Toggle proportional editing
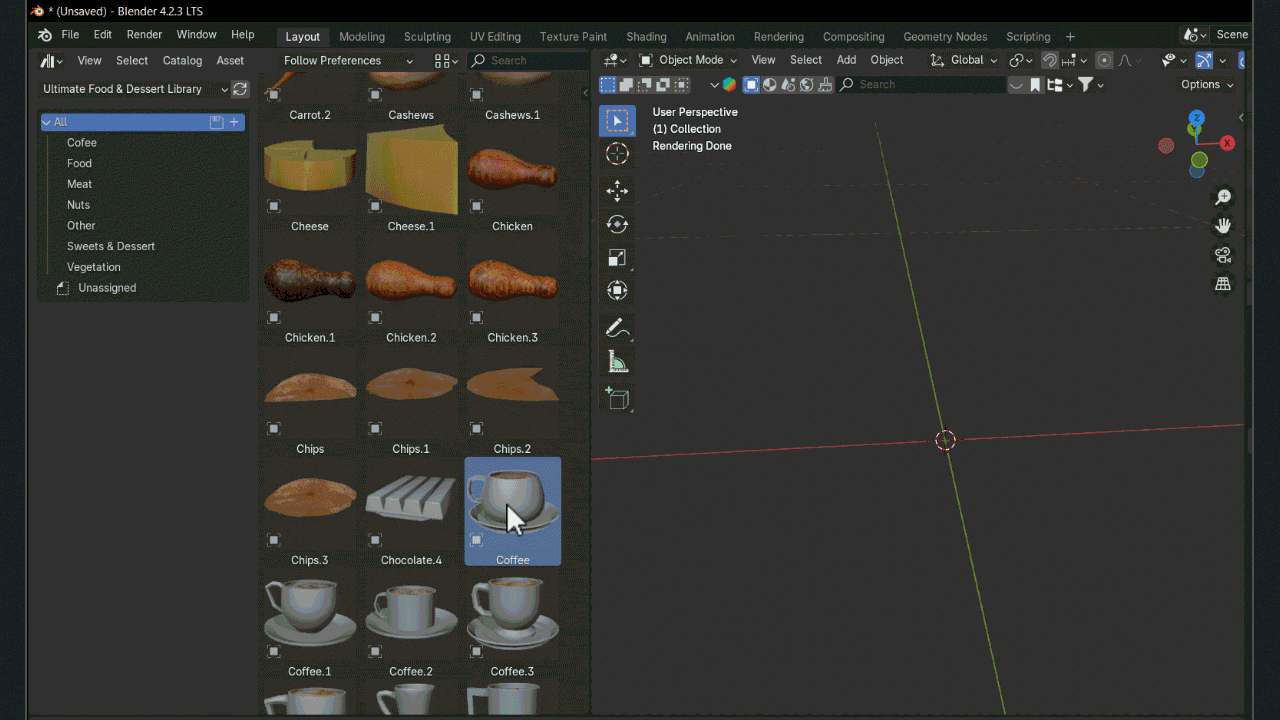This screenshot has height=720, width=1280. tap(1104, 60)
